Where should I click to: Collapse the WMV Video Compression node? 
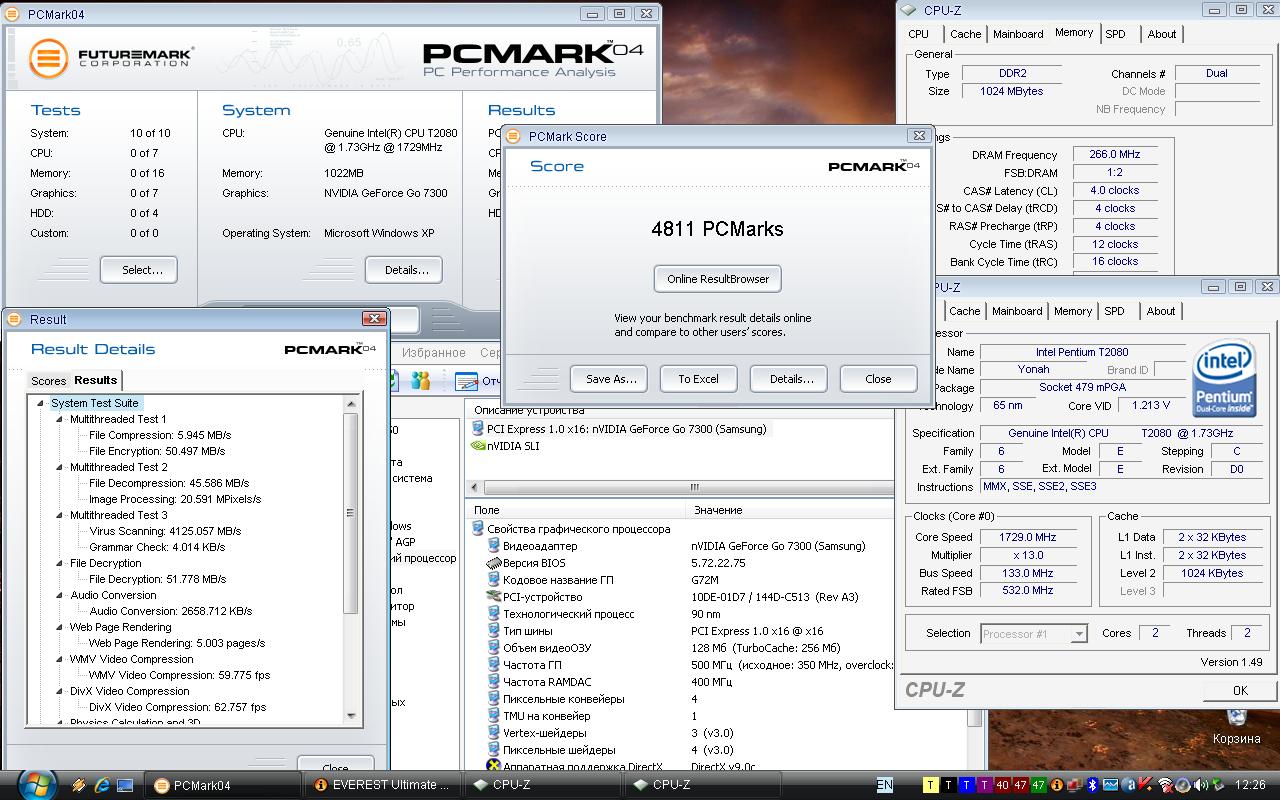[60, 659]
